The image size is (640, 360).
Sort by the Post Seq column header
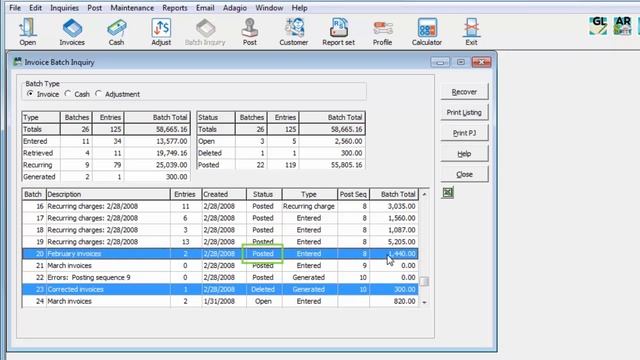(353, 194)
